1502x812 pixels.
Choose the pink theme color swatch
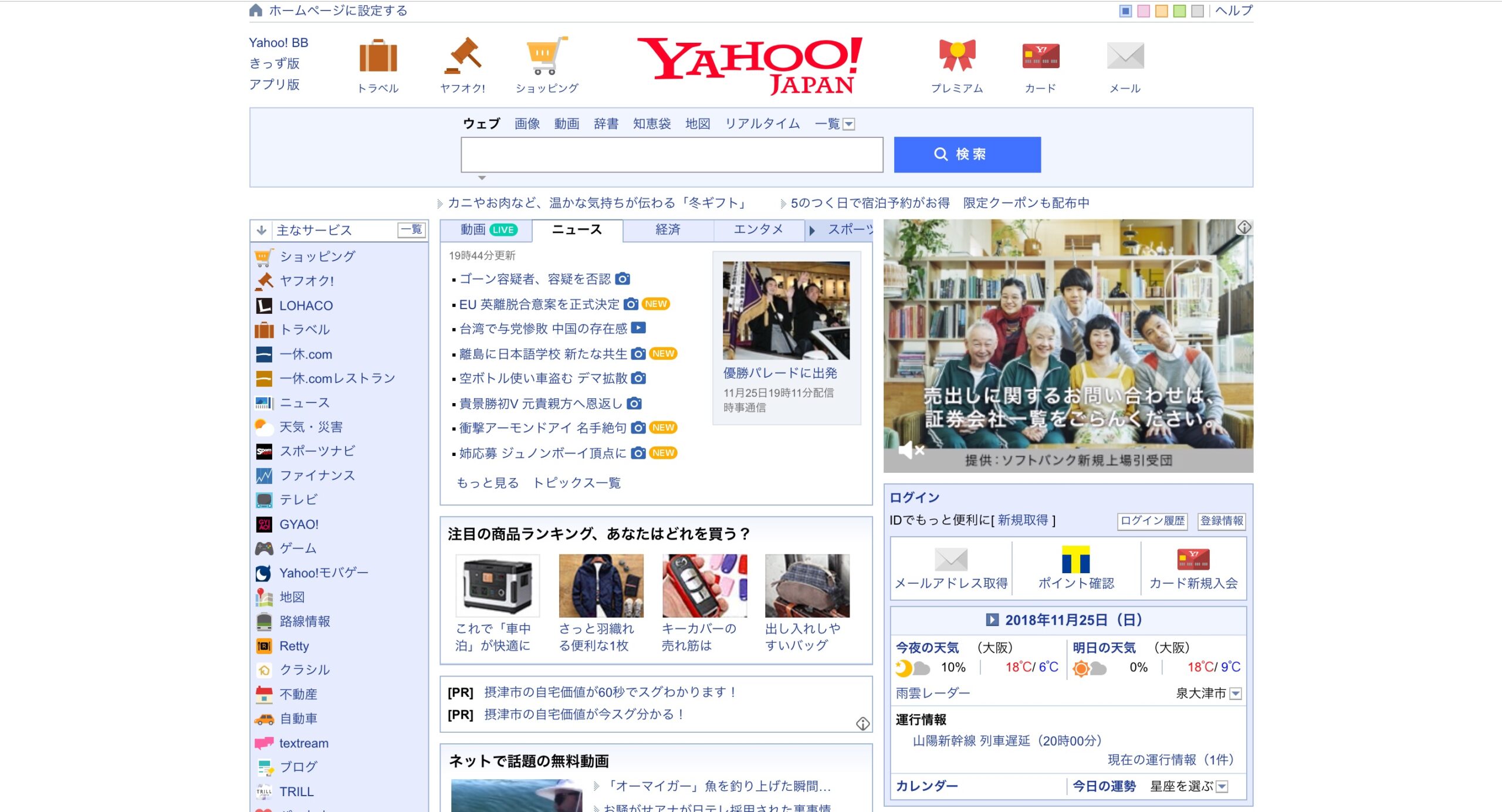click(1144, 11)
